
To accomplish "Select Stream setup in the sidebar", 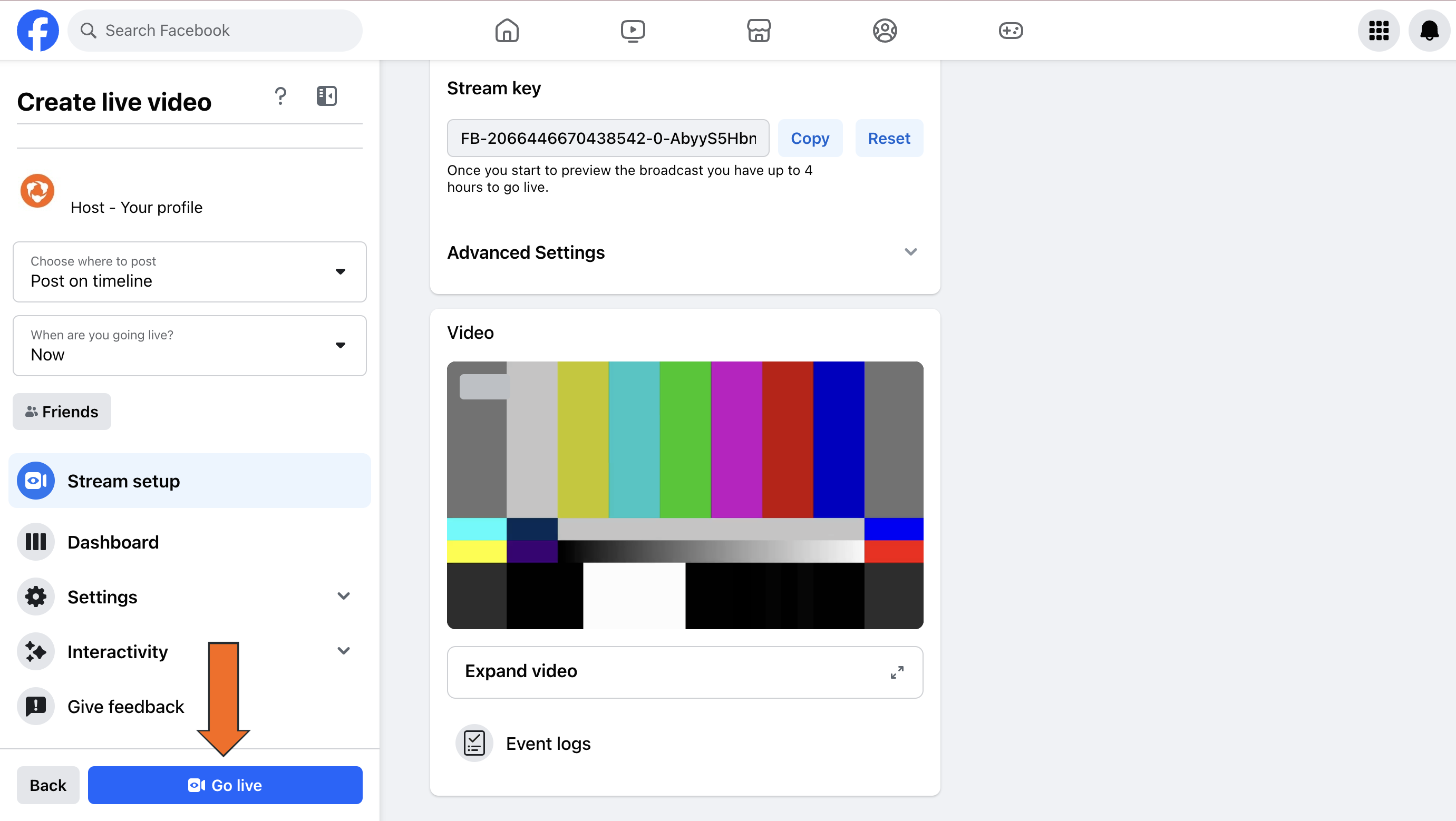I will coord(189,481).
